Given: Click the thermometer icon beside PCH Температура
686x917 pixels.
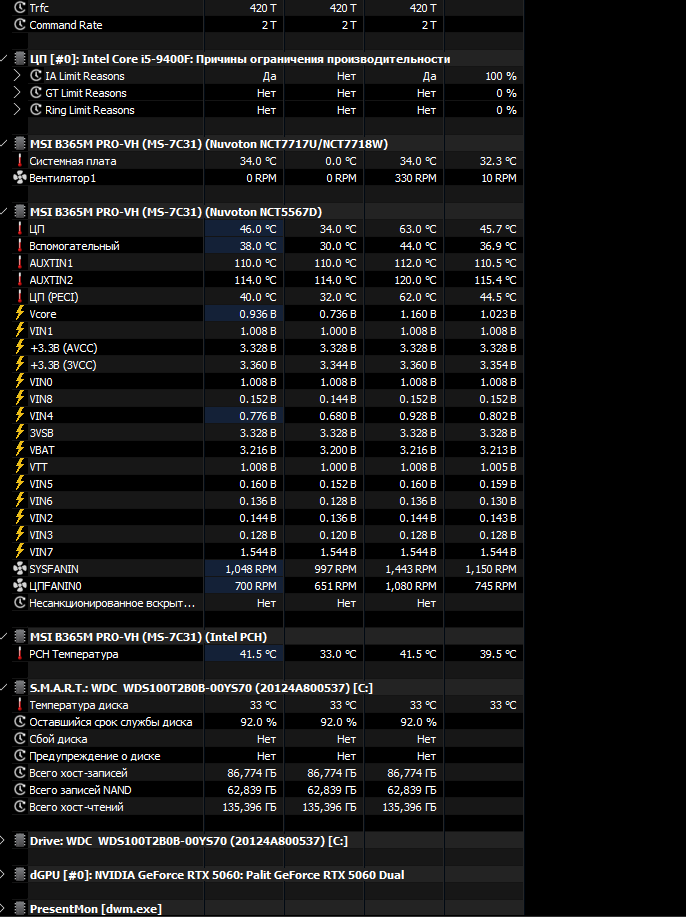Looking at the screenshot, I should pyautogui.click(x=20, y=654).
